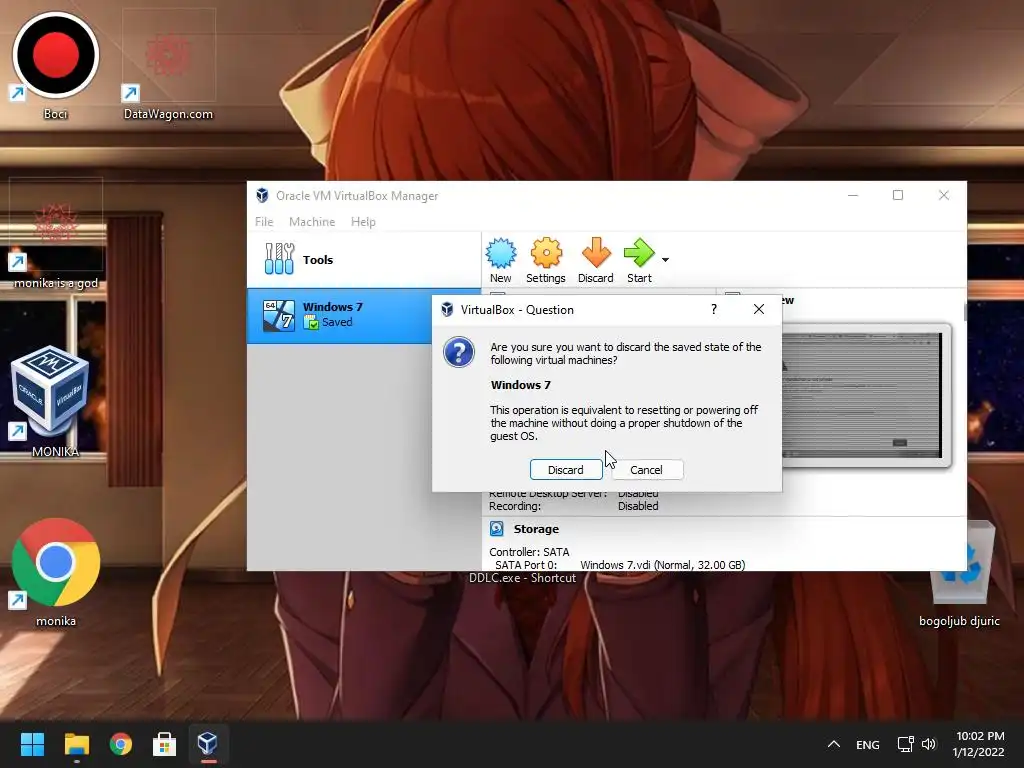This screenshot has height=768, width=1024.
Task: Open Microsoft Store from the taskbar
Action: [164, 744]
